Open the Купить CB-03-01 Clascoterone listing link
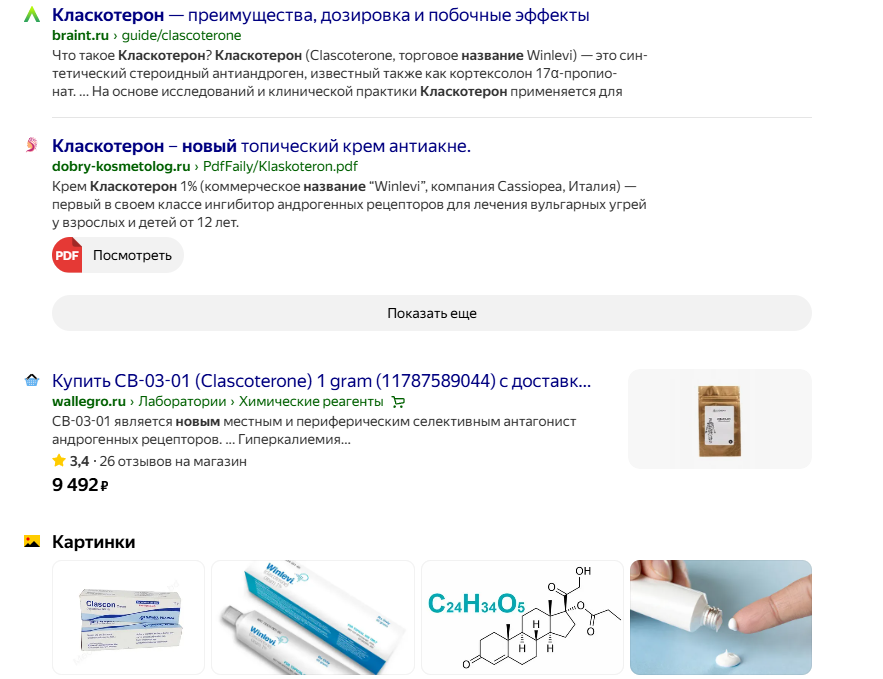This screenshot has height=679, width=883. 322,381
